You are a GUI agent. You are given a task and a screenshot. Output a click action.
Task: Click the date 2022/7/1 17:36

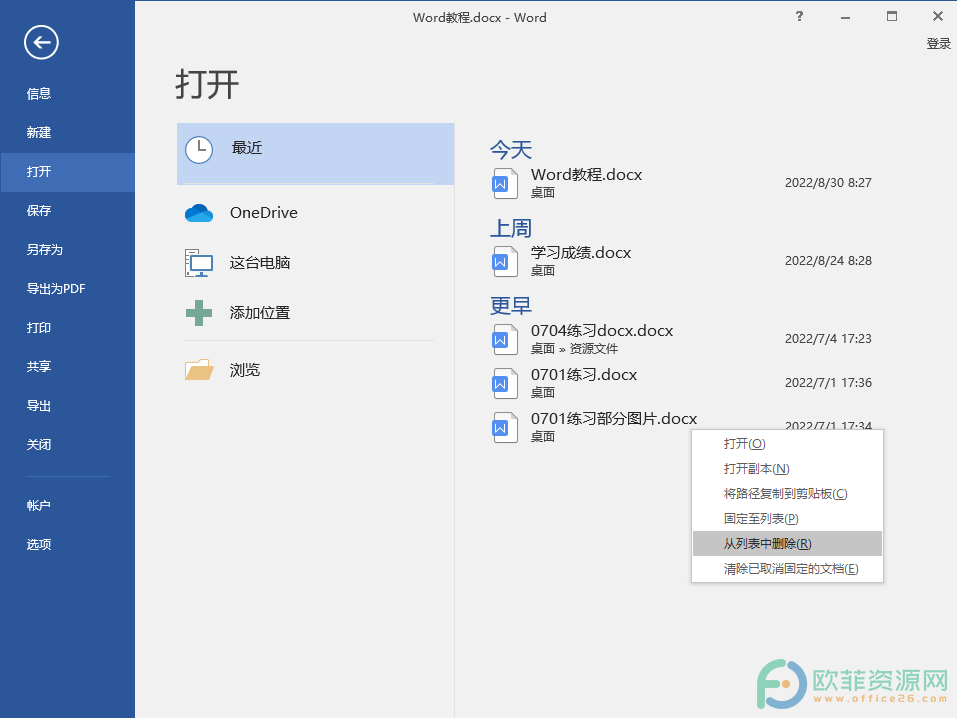828,383
